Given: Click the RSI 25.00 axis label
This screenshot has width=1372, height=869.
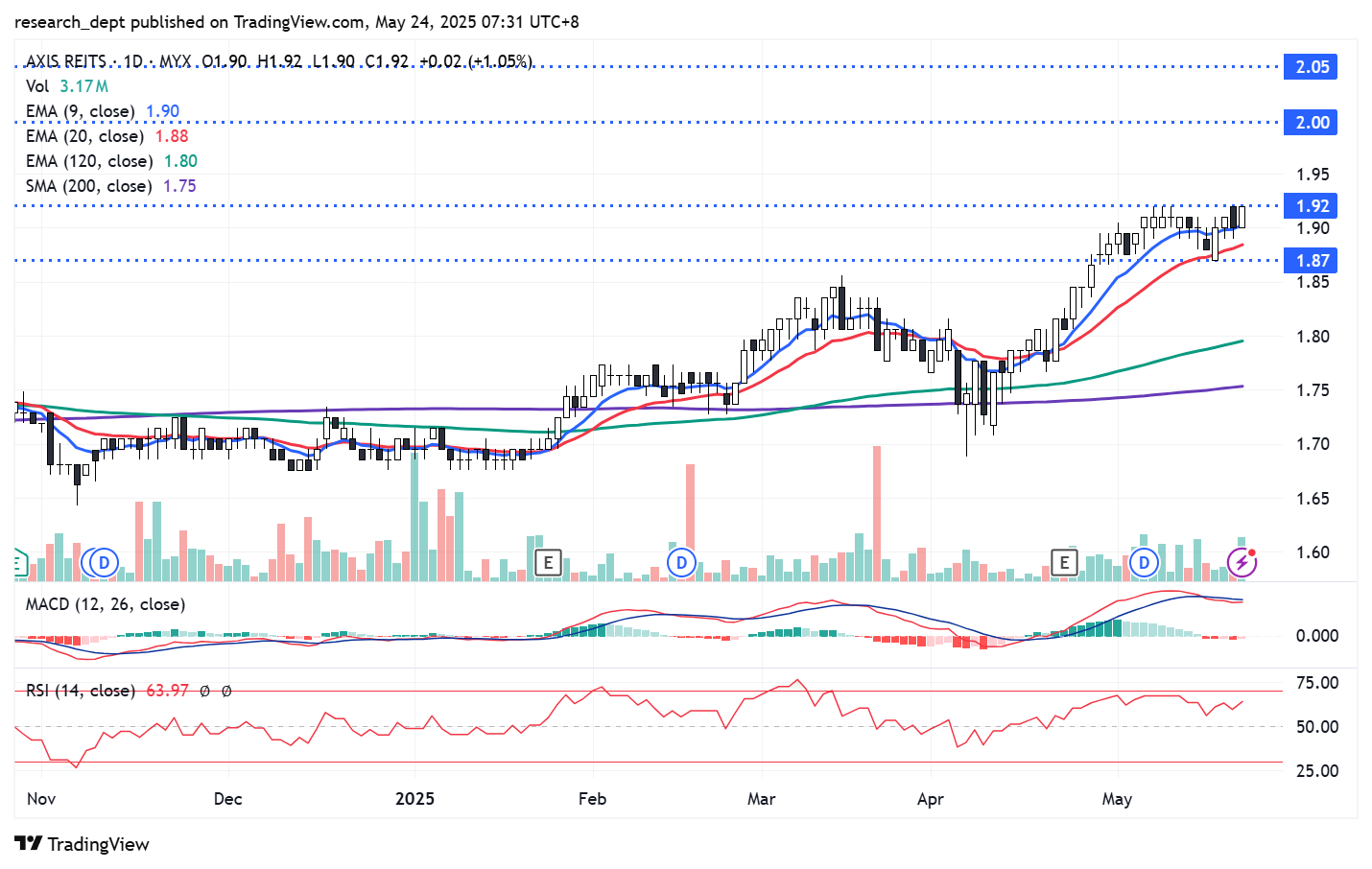Looking at the screenshot, I should pos(1316,771).
